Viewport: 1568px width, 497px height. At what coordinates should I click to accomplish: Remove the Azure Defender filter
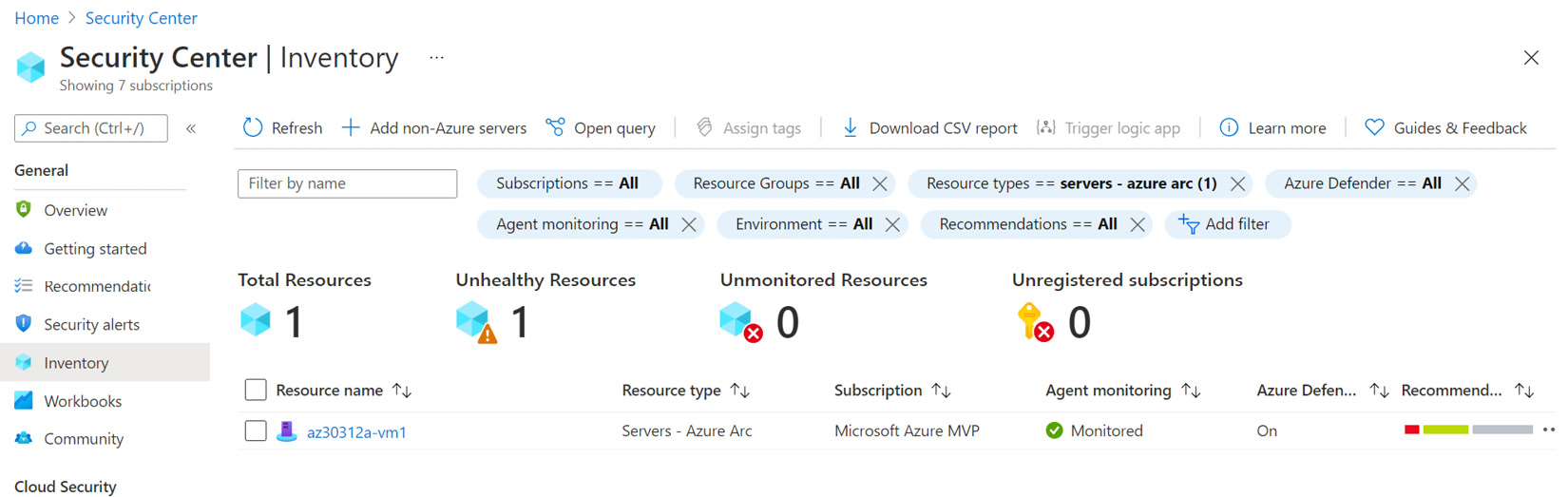[1462, 183]
